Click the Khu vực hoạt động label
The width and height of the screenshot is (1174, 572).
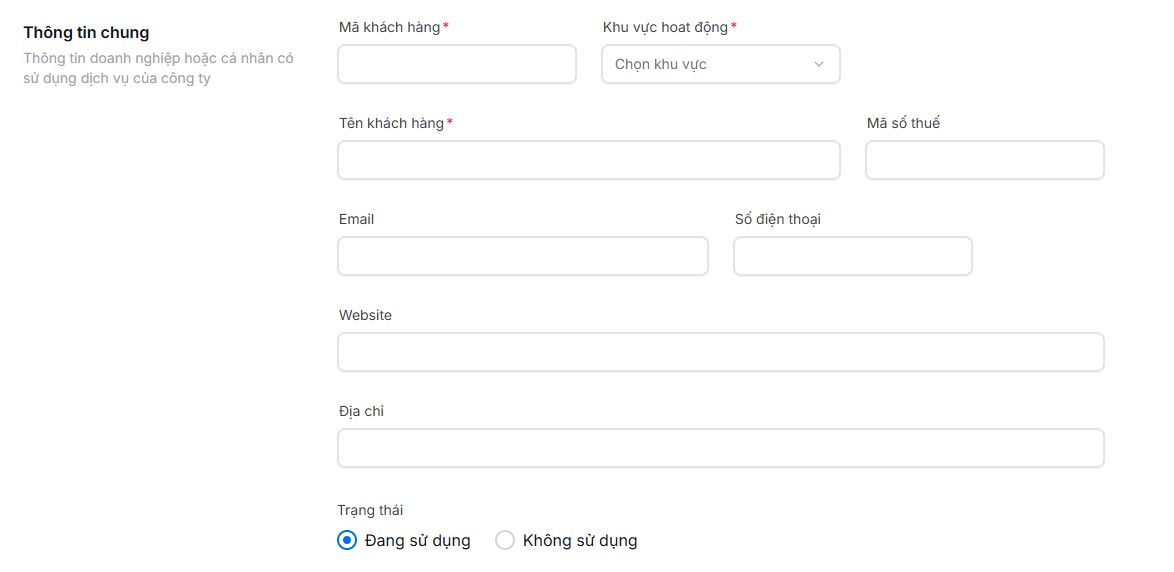click(665, 27)
